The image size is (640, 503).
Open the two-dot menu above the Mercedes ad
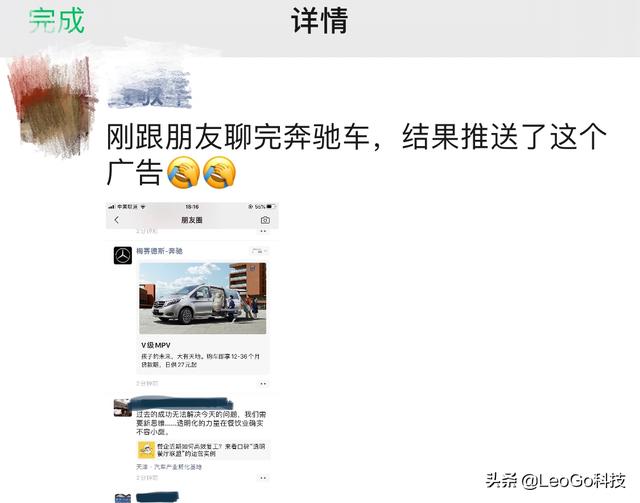tap(263, 231)
